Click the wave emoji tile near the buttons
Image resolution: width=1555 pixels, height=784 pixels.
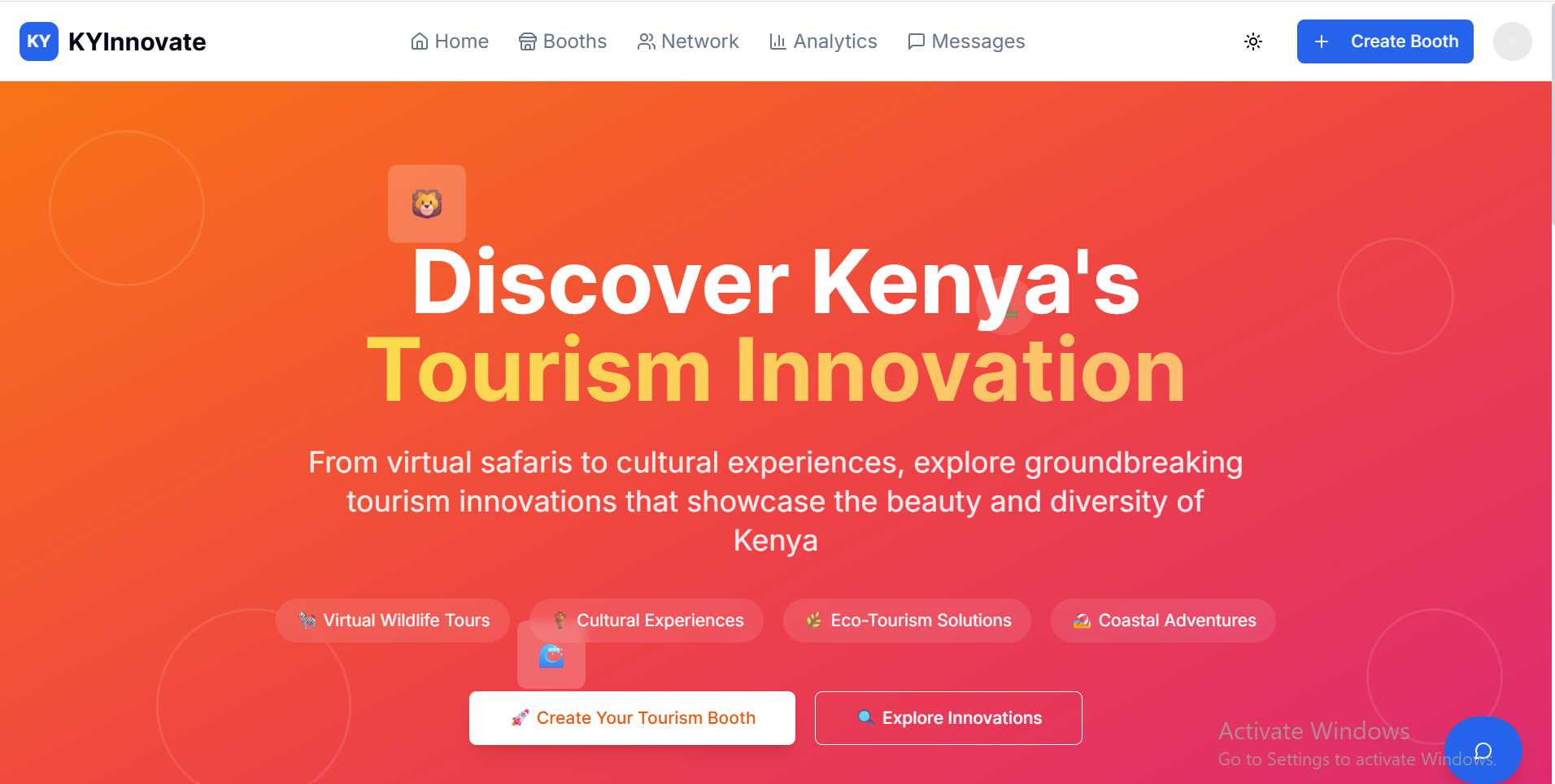tap(551, 657)
